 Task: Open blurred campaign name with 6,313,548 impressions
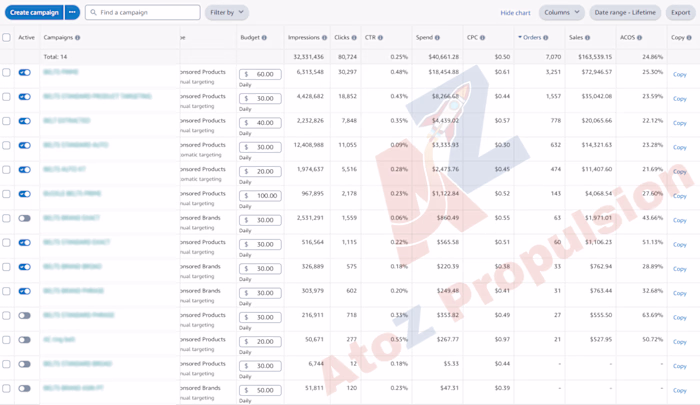tap(61, 72)
